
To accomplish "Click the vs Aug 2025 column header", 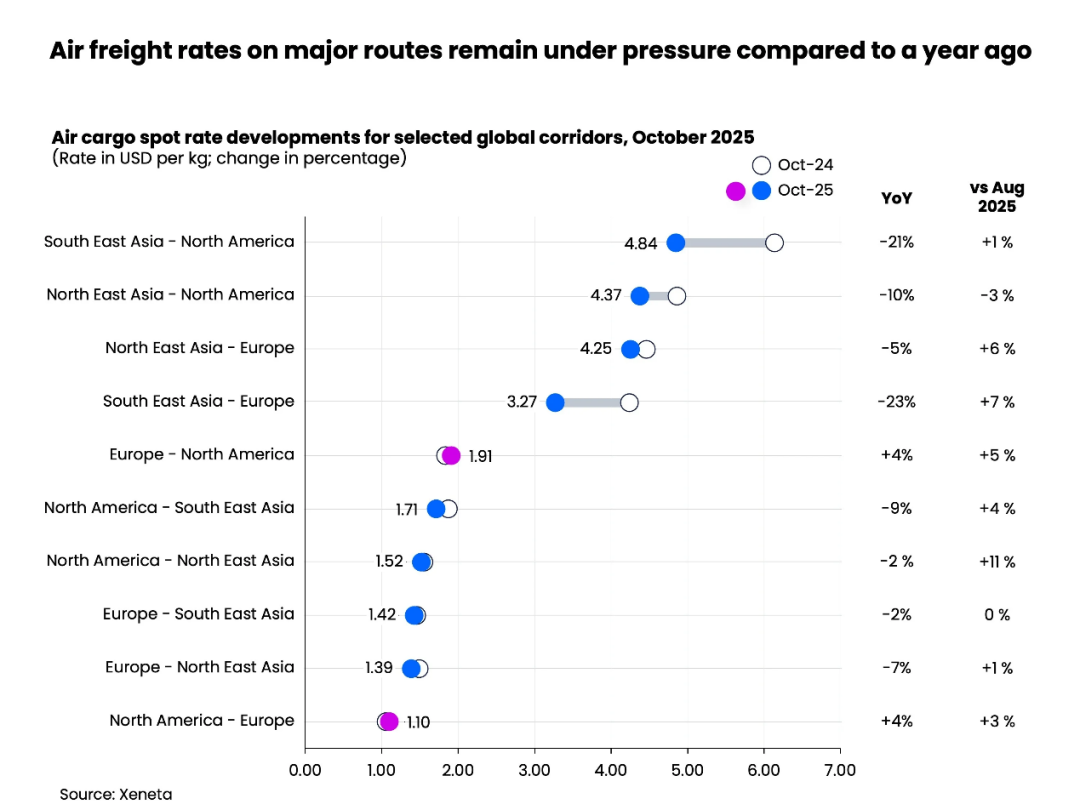I will click(997, 197).
